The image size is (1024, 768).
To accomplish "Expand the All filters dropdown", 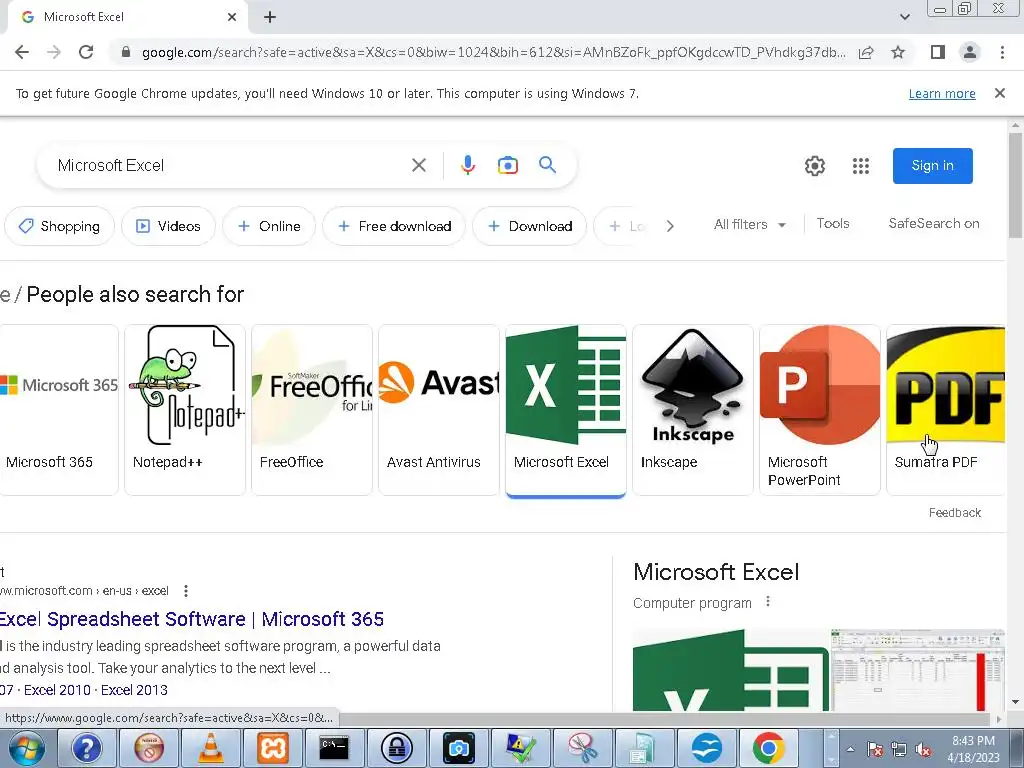I will 749,225.
